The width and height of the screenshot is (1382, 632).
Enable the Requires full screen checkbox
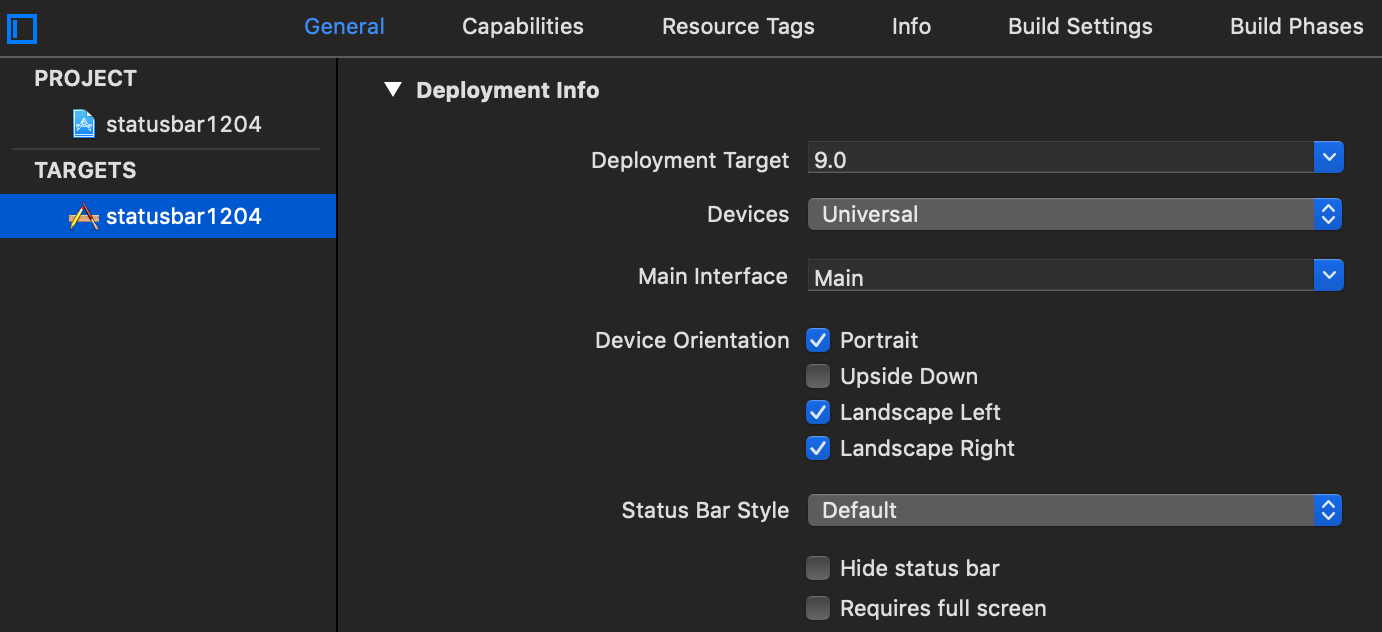818,608
